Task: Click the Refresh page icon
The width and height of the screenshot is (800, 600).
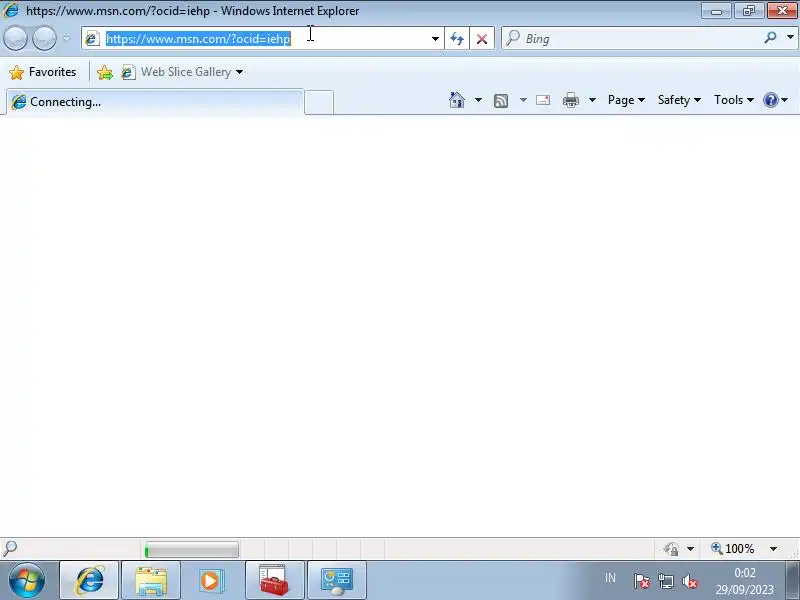Action: (x=457, y=38)
